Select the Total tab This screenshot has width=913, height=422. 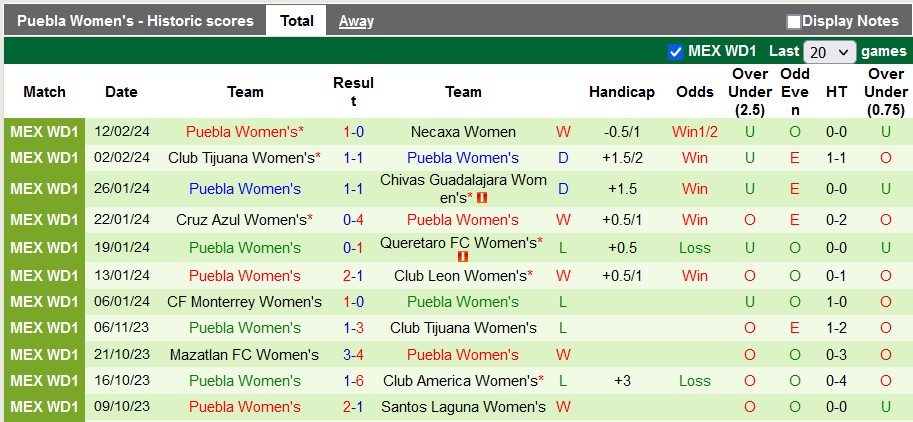click(296, 21)
